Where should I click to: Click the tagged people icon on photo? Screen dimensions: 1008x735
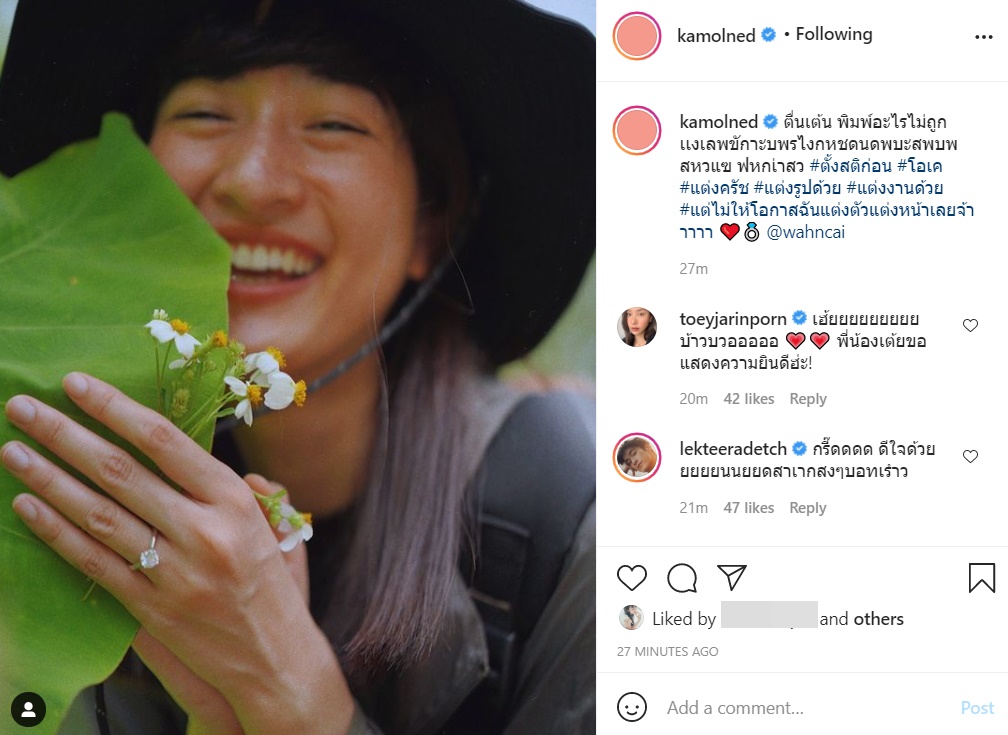29,710
